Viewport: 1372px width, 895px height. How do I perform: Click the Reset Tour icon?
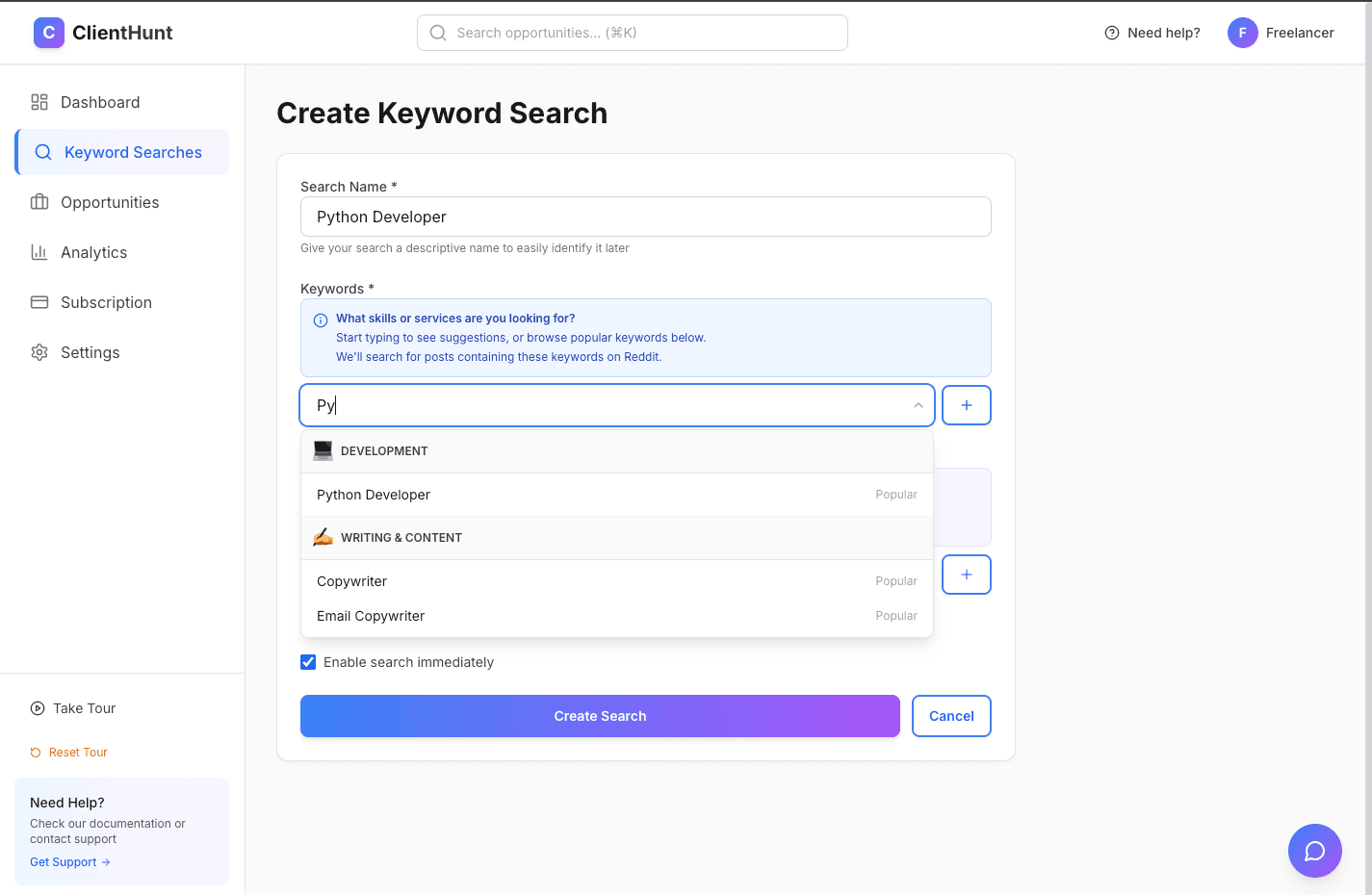click(x=36, y=752)
